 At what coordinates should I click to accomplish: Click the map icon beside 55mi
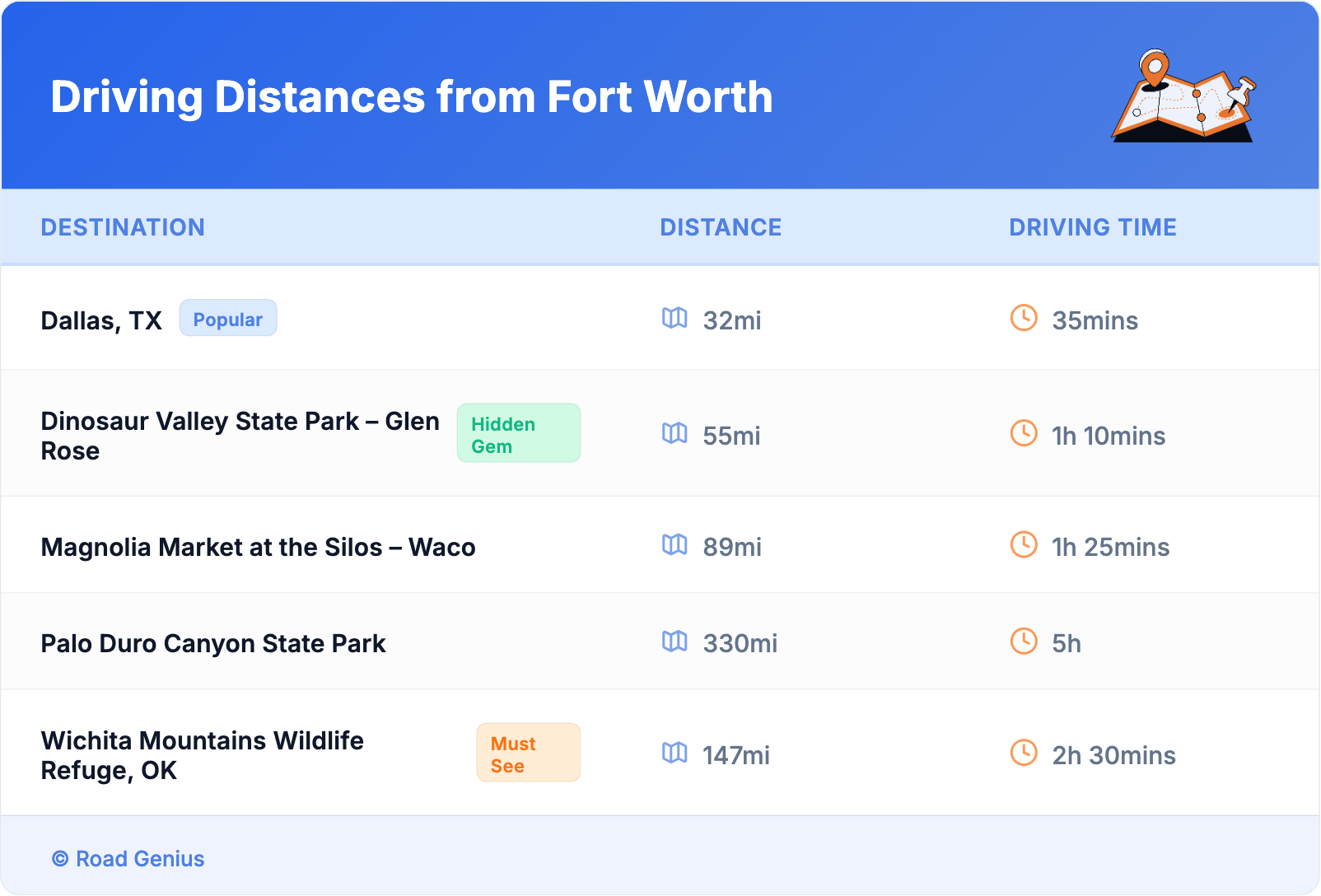pyautogui.click(x=675, y=433)
